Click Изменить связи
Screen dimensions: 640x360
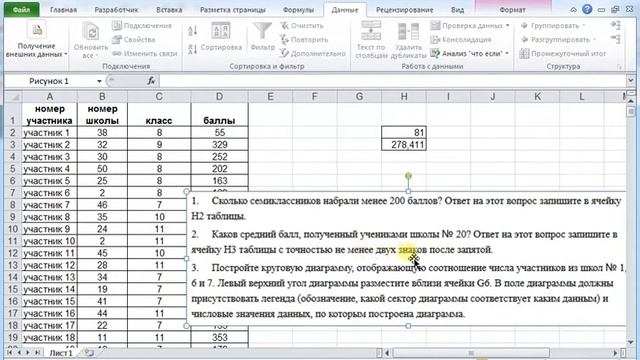pyautogui.click(x=144, y=53)
